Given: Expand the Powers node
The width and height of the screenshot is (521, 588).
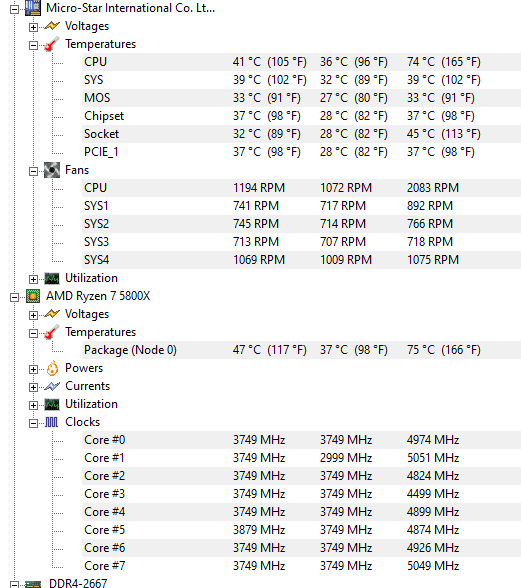Looking at the screenshot, I should click(x=33, y=369).
